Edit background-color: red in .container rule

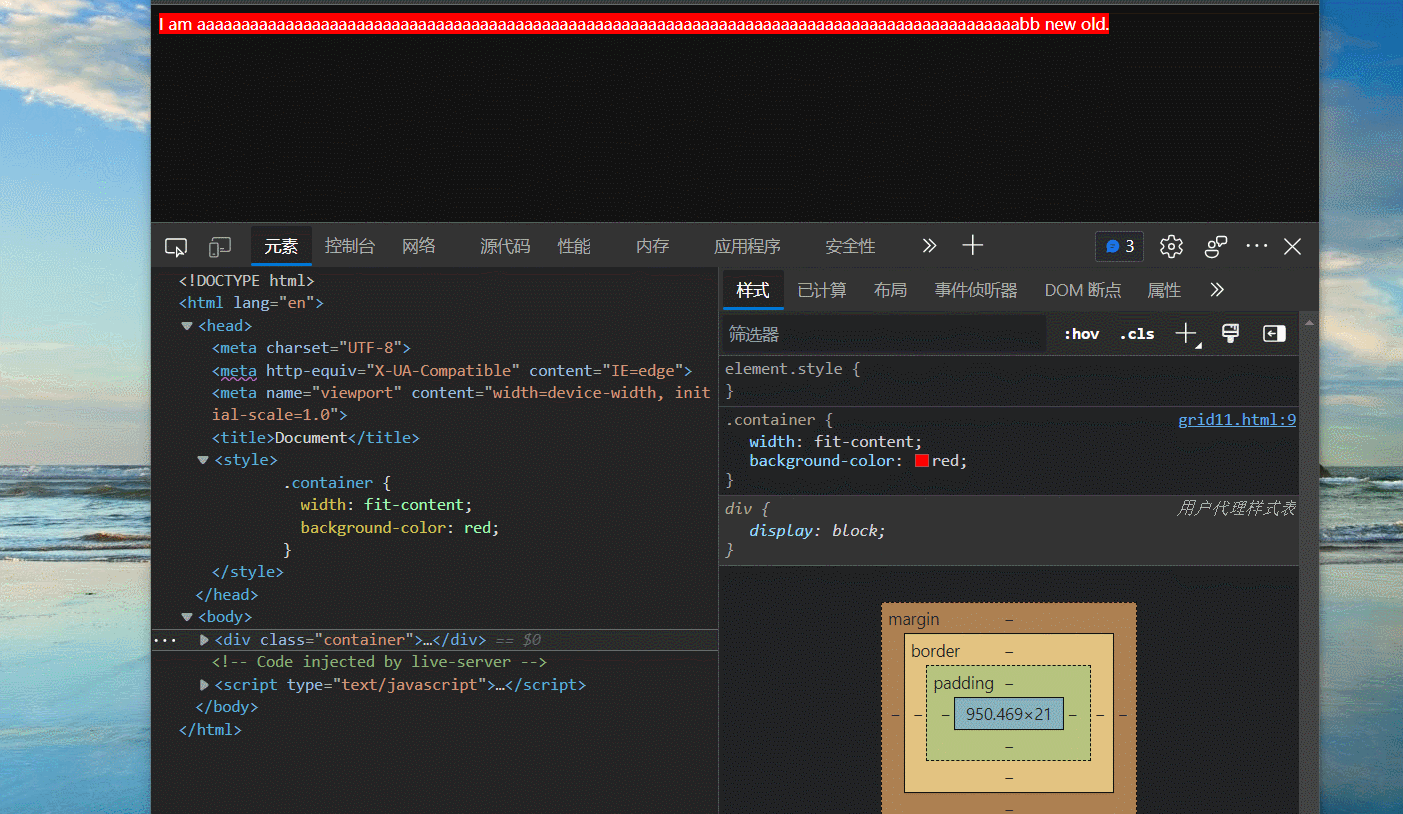pyautogui.click(x=858, y=461)
